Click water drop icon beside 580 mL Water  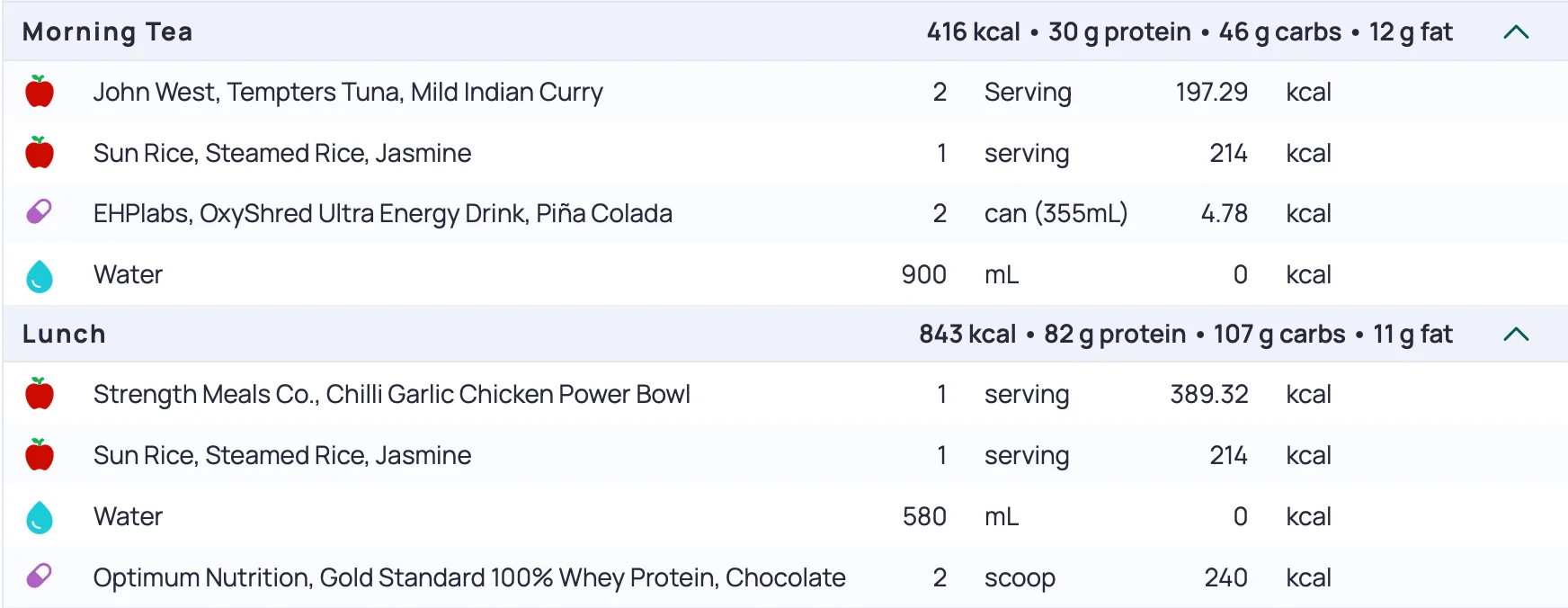tap(40, 517)
